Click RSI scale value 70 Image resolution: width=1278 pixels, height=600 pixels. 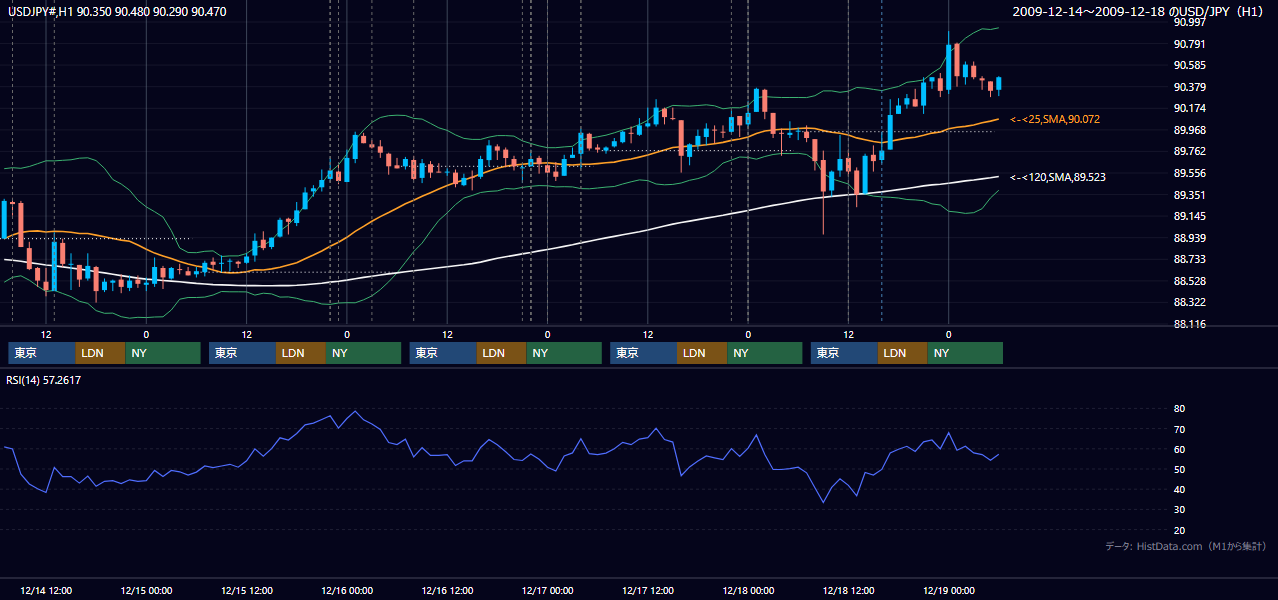[x=1179, y=429]
